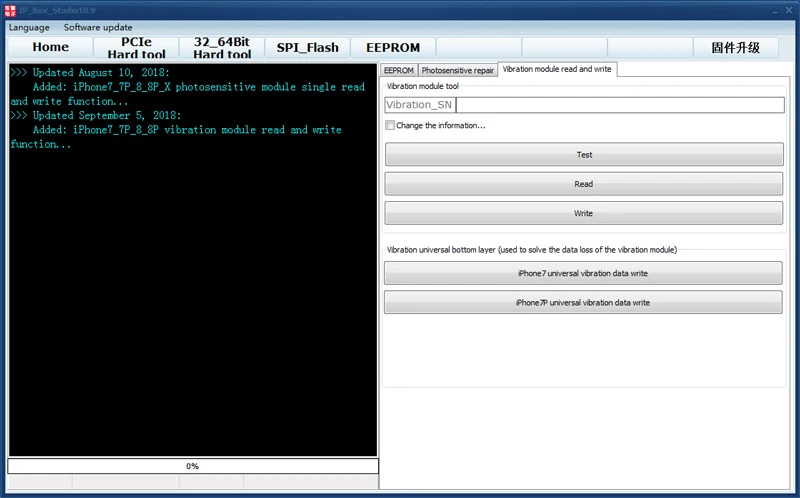This screenshot has width=800, height=498.
Task: Click the 'Updated September 5, 2018' log line
Action: click(x=95, y=115)
